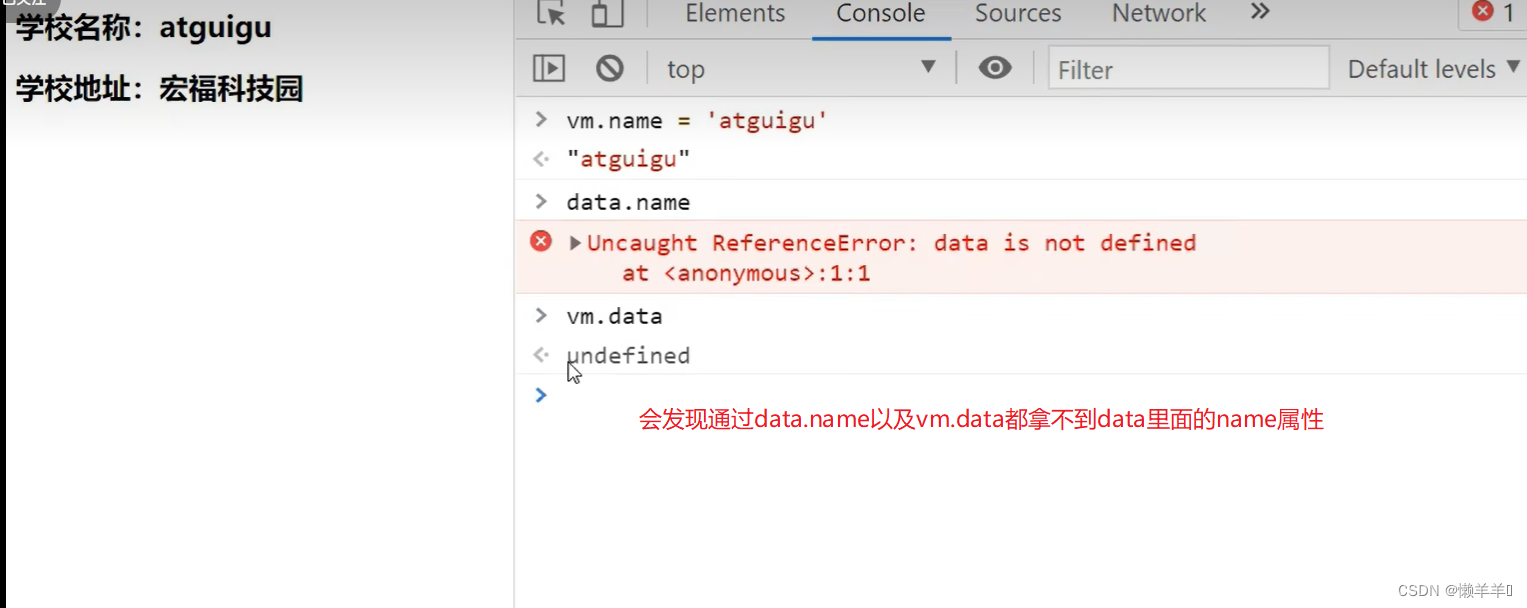Click the vm.data console entry
Screen dimensions: 1527x608
[614, 316]
